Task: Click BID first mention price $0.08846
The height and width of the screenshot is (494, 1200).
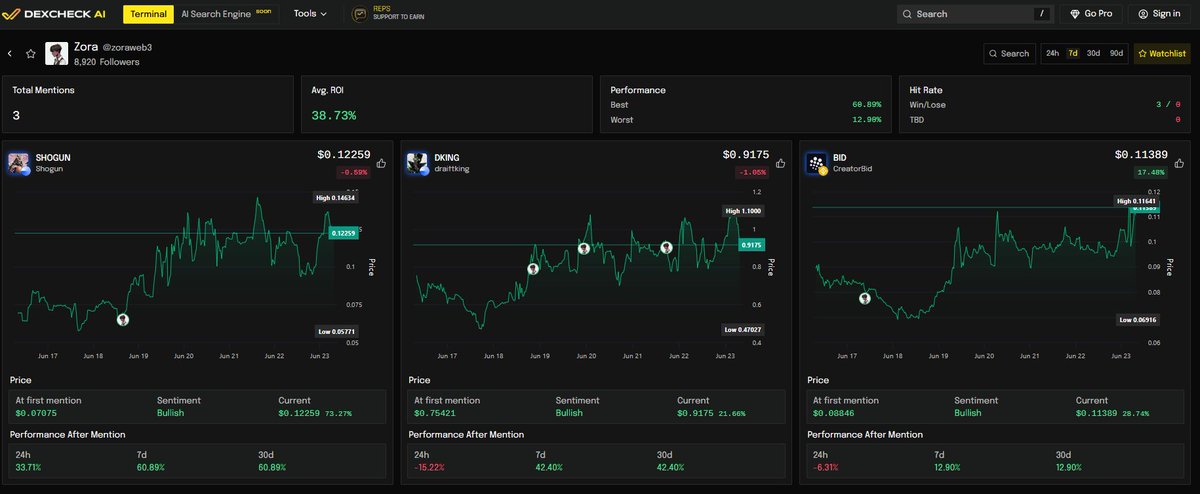Action: tap(833, 413)
